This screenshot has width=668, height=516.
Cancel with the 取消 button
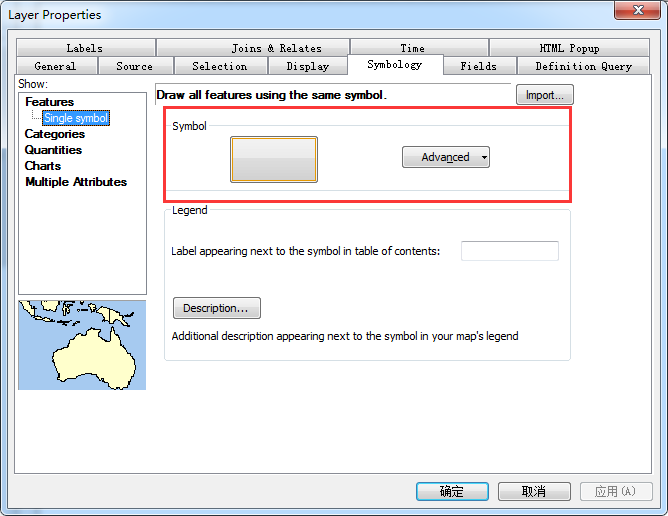tap(534, 491)
